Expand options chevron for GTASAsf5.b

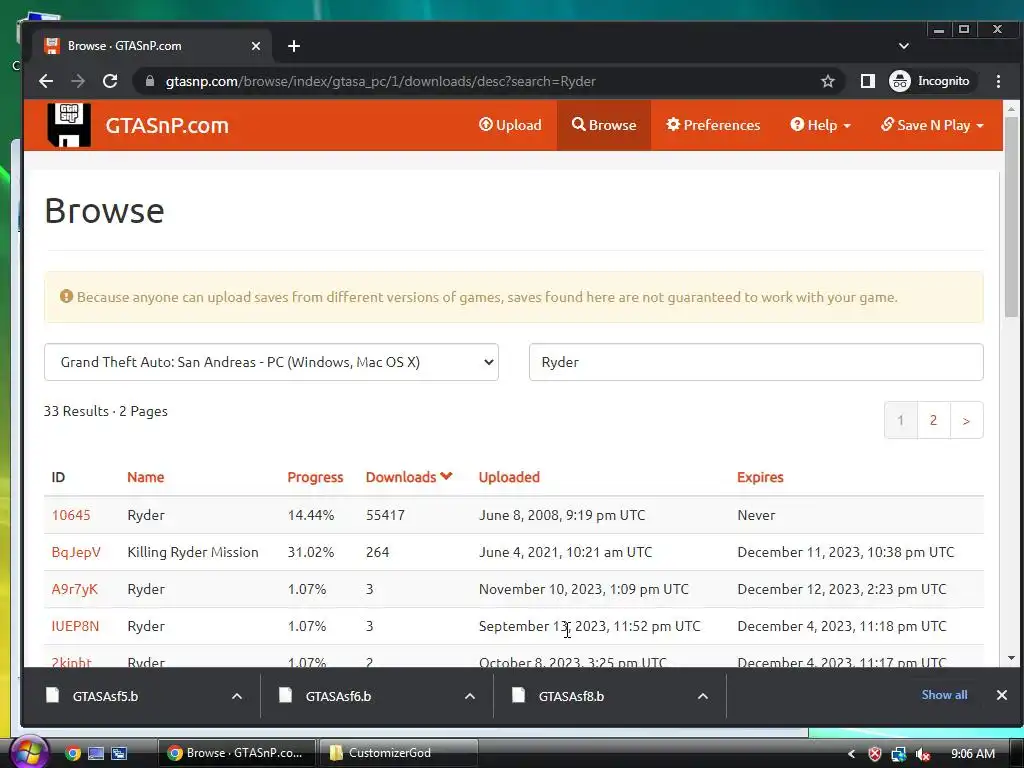coord(236,696)
